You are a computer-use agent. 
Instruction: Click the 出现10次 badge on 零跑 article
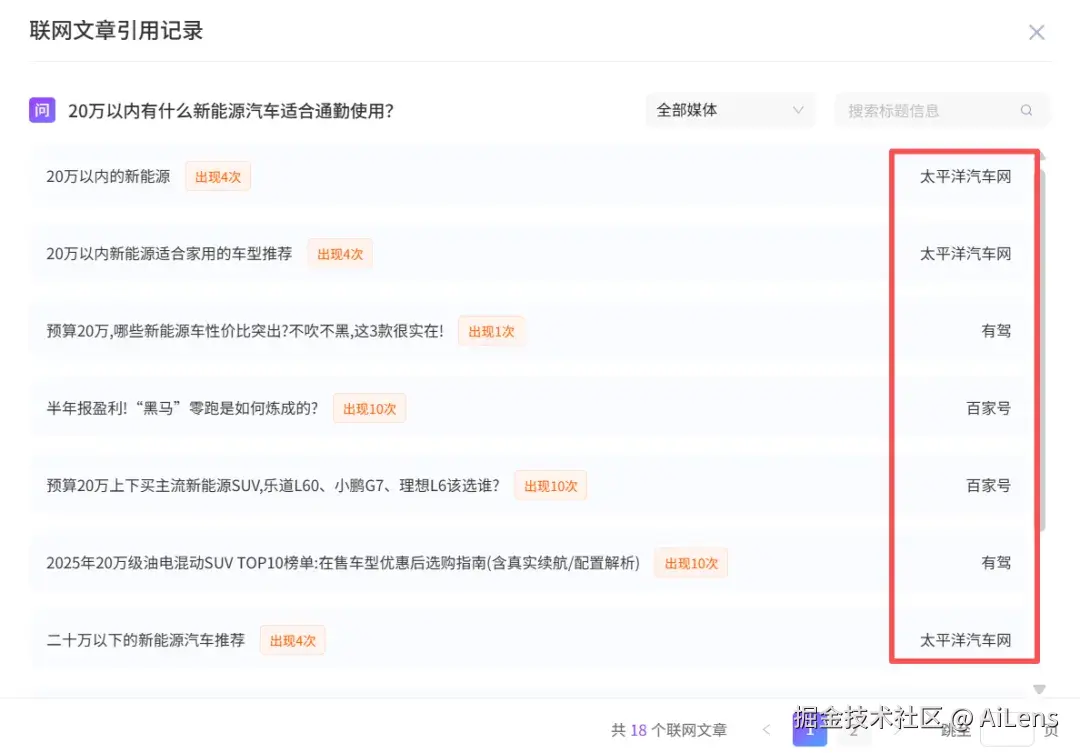pos(369,408)
